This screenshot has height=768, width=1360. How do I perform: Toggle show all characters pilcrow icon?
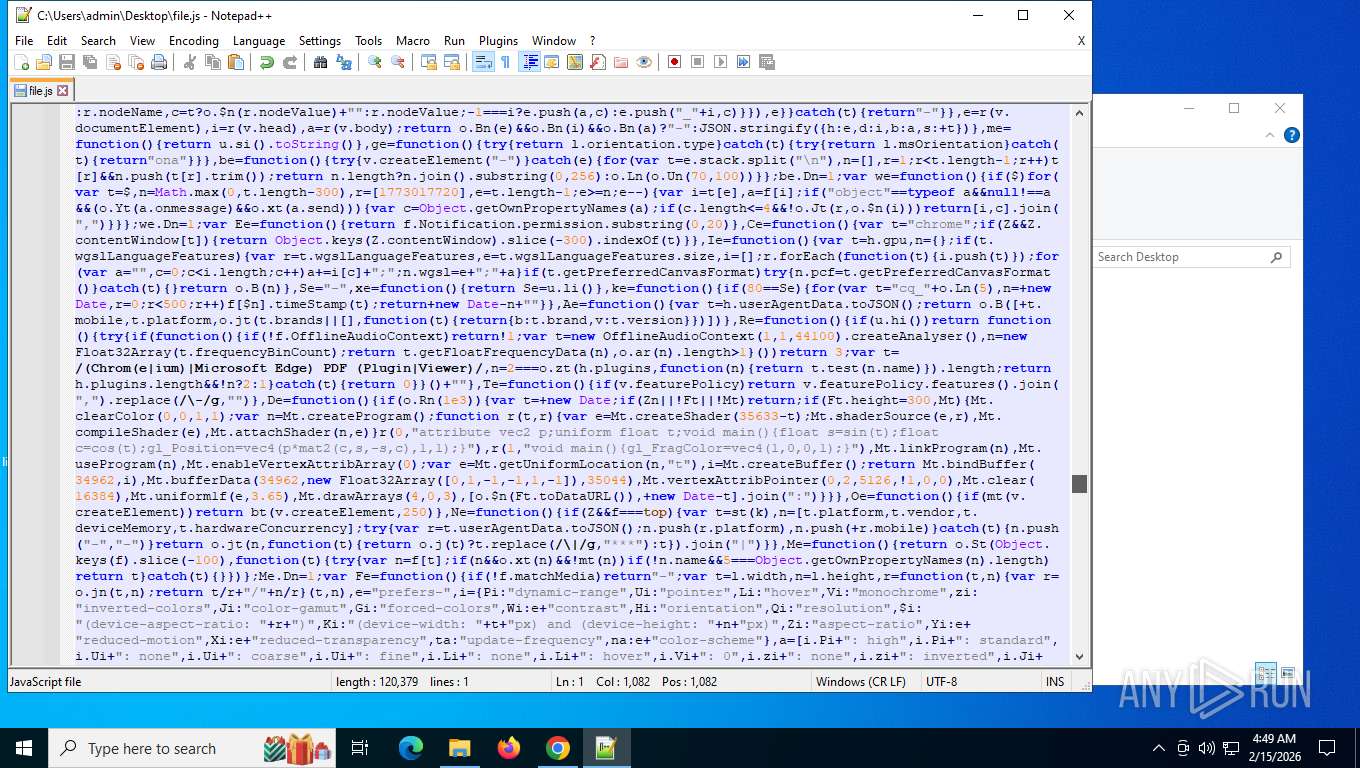506,62
